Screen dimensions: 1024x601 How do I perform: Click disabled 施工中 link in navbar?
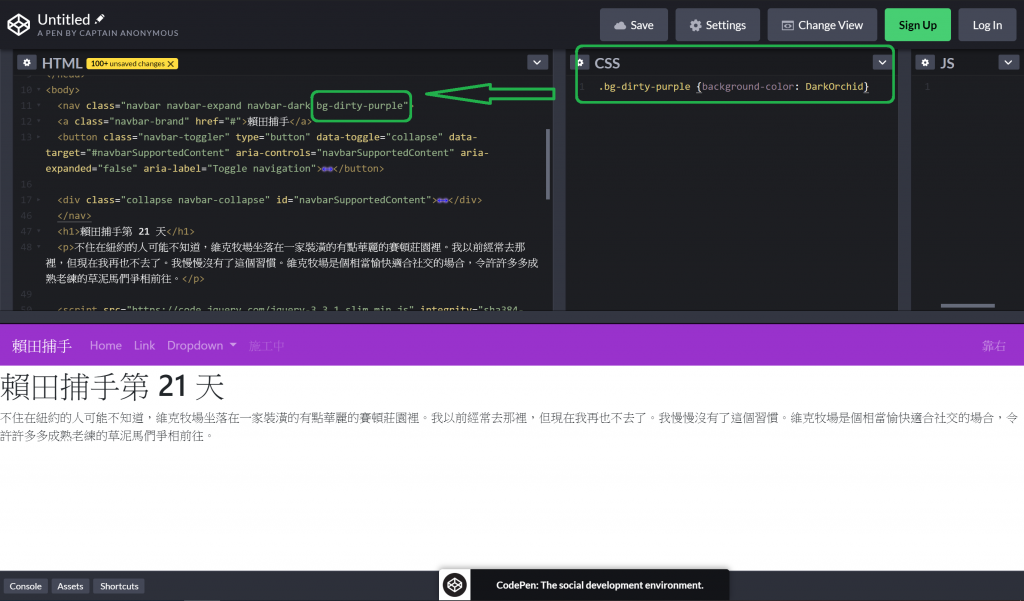point(266,346)
